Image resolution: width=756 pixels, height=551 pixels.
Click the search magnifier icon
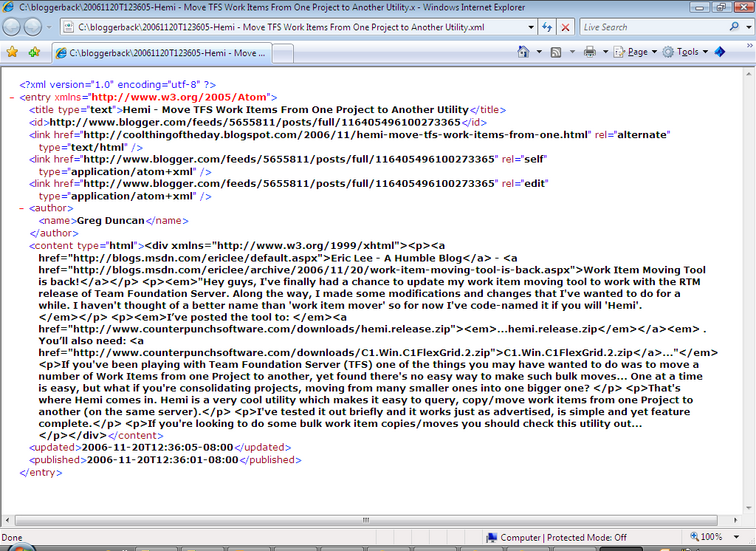coord(734,27)
